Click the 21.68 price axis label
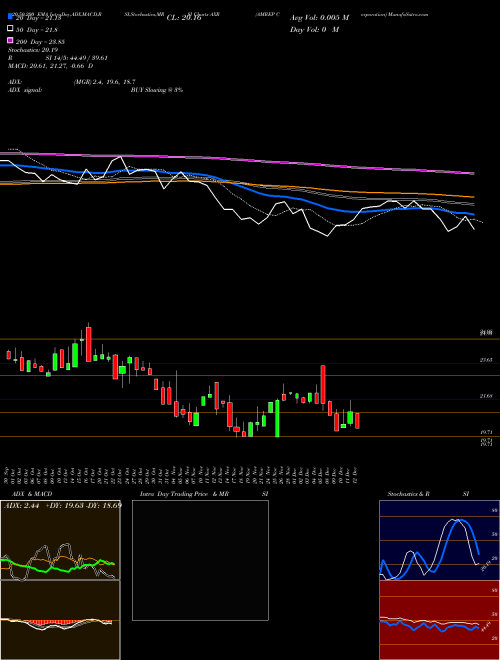 tap(486, 396)
